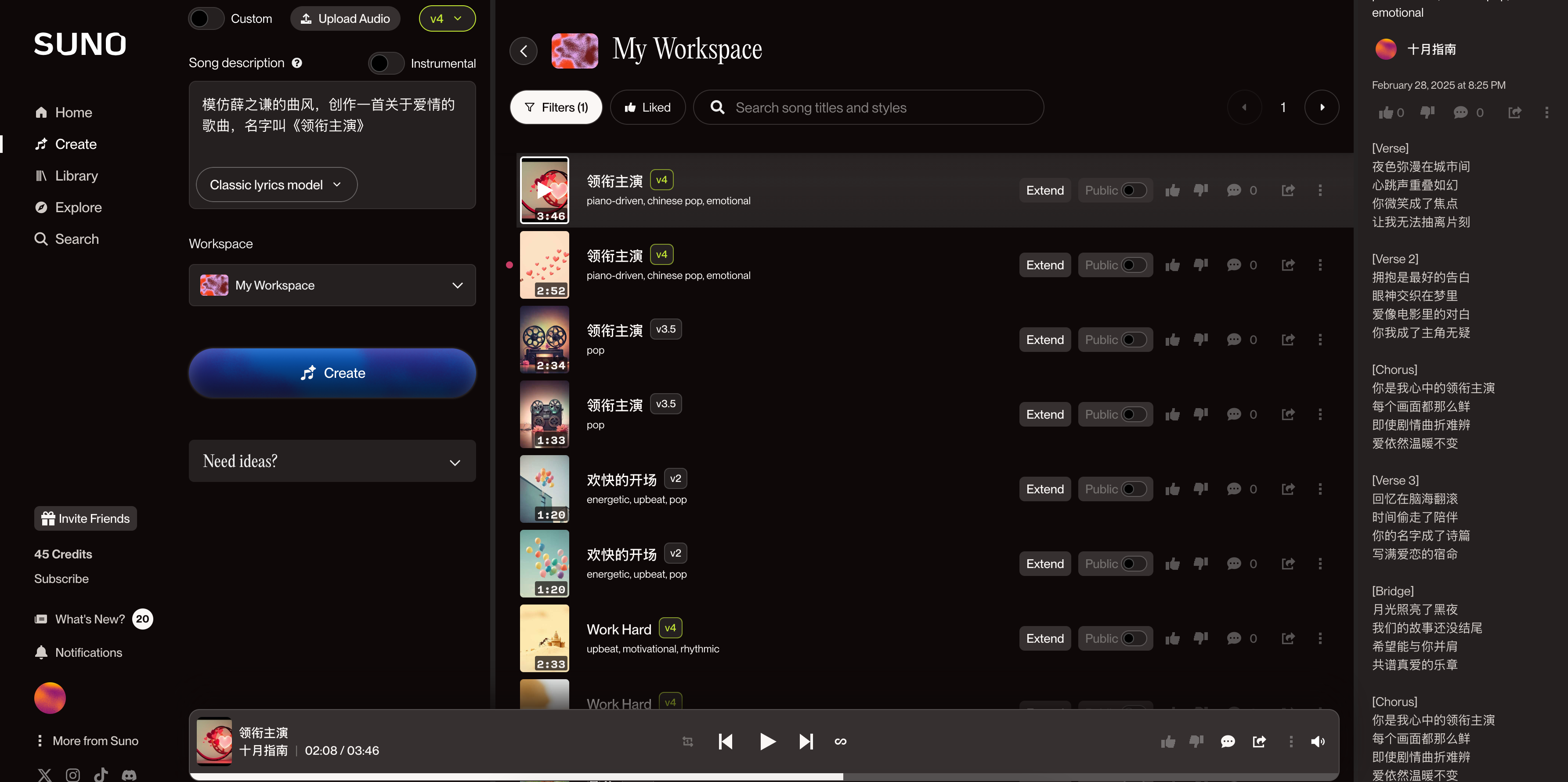Enable the Custom mode toggle
Screen dimensions: 1568x782
[x=206, y=19]
